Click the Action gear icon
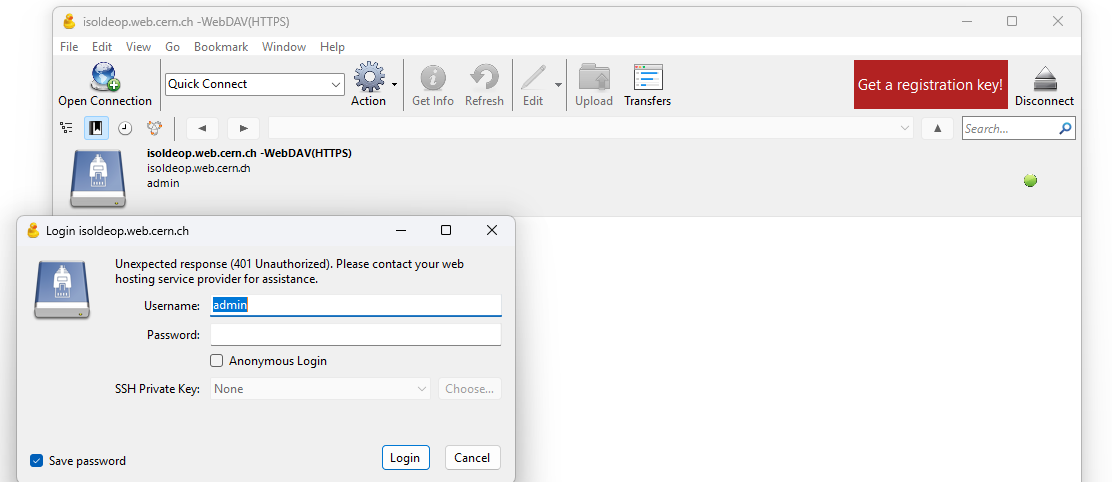Screen dimensions: 1112x482 point(369,78)
